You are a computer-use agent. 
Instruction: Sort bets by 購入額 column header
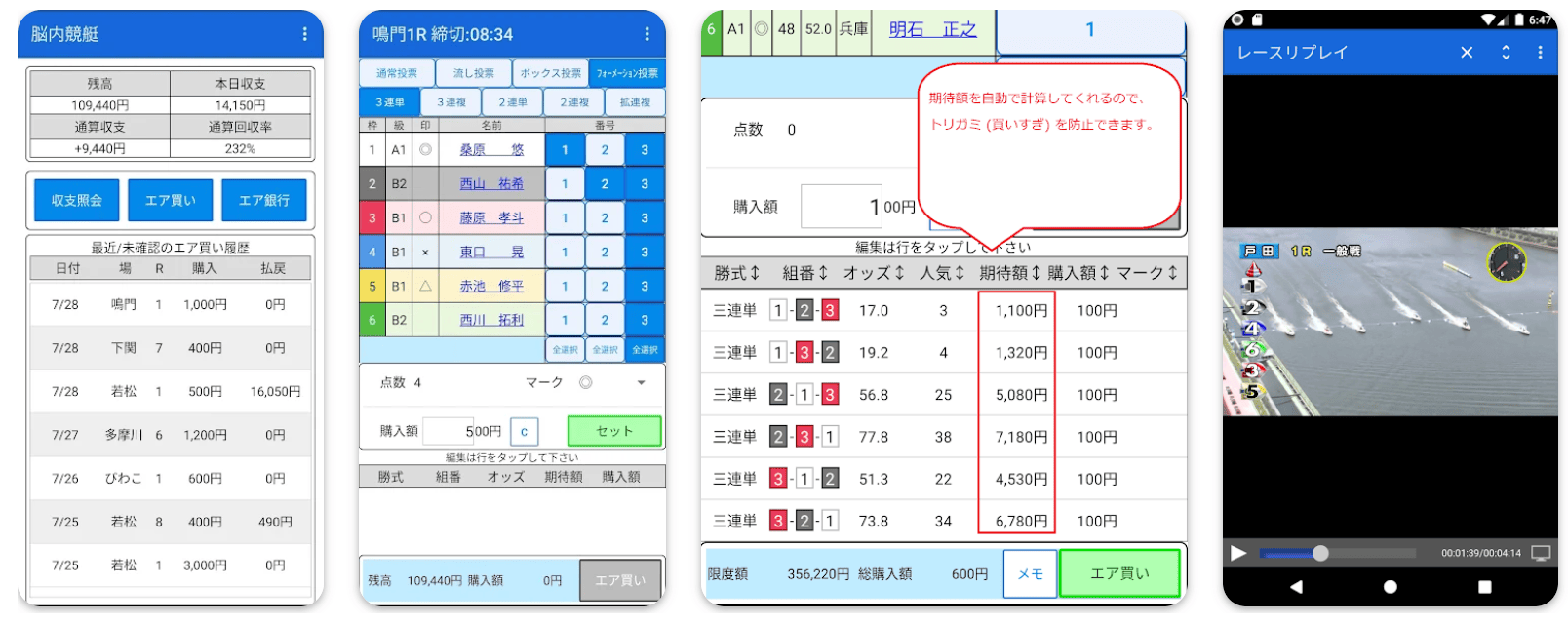pos(1078,273)
